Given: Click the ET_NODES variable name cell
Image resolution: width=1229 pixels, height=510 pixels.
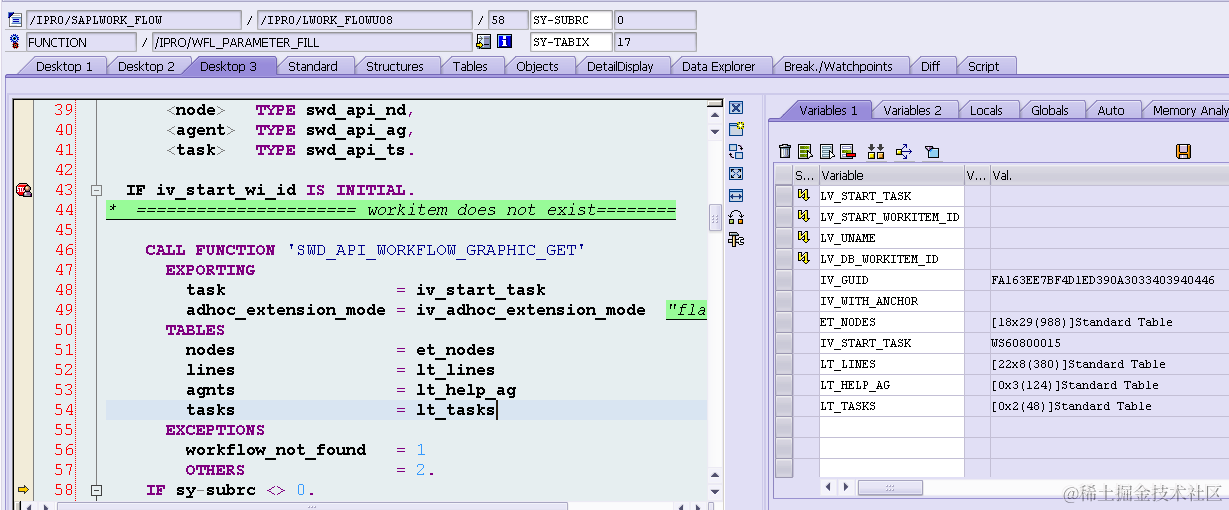Looking at the screenshot, I should tap(891, 322).
